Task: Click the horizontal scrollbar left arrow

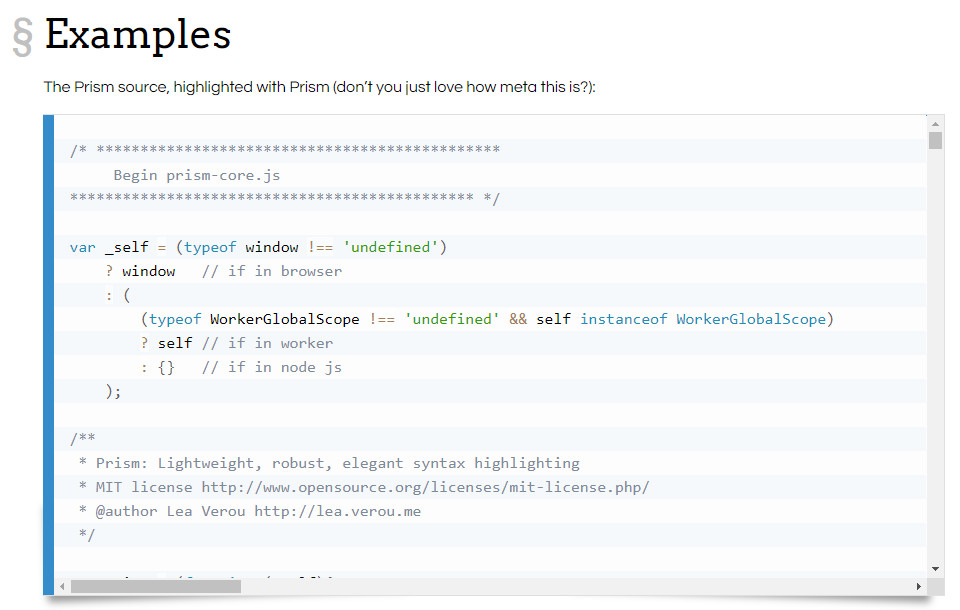Action: click(x=62, y=586)
